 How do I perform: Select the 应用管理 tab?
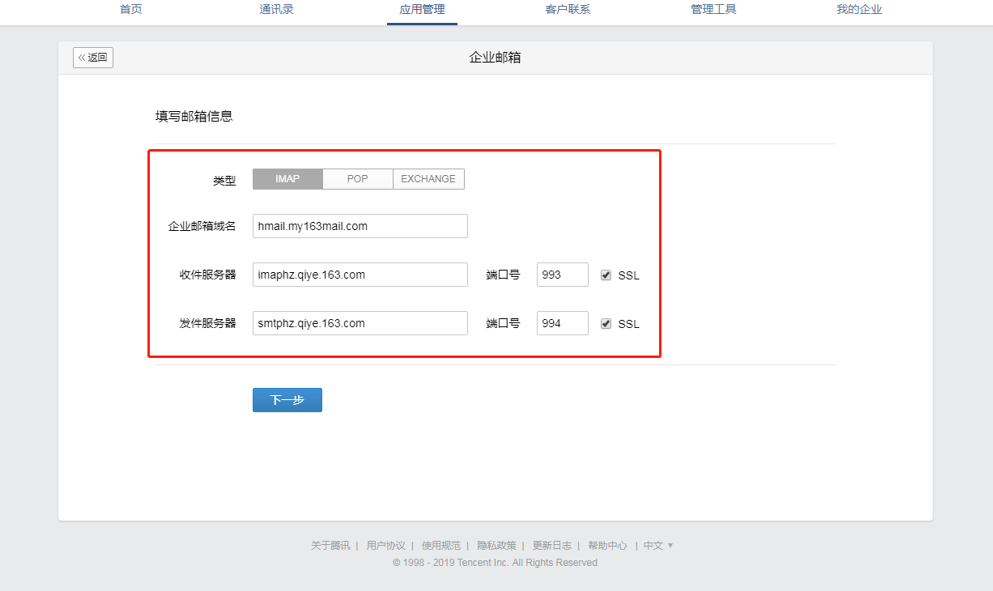click(422, 10)
